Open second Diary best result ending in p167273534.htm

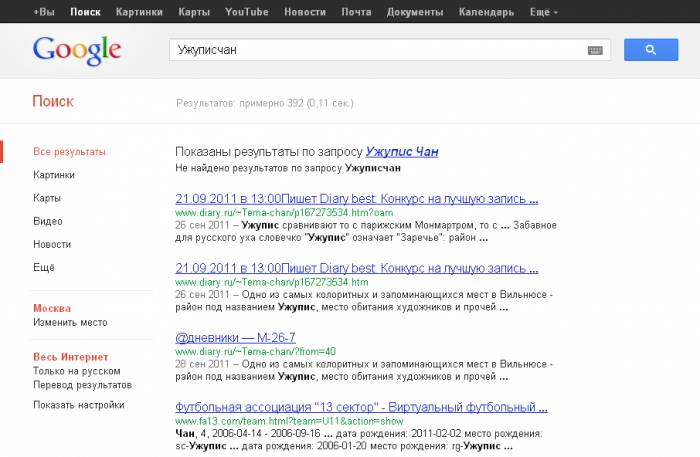(357, 268)
